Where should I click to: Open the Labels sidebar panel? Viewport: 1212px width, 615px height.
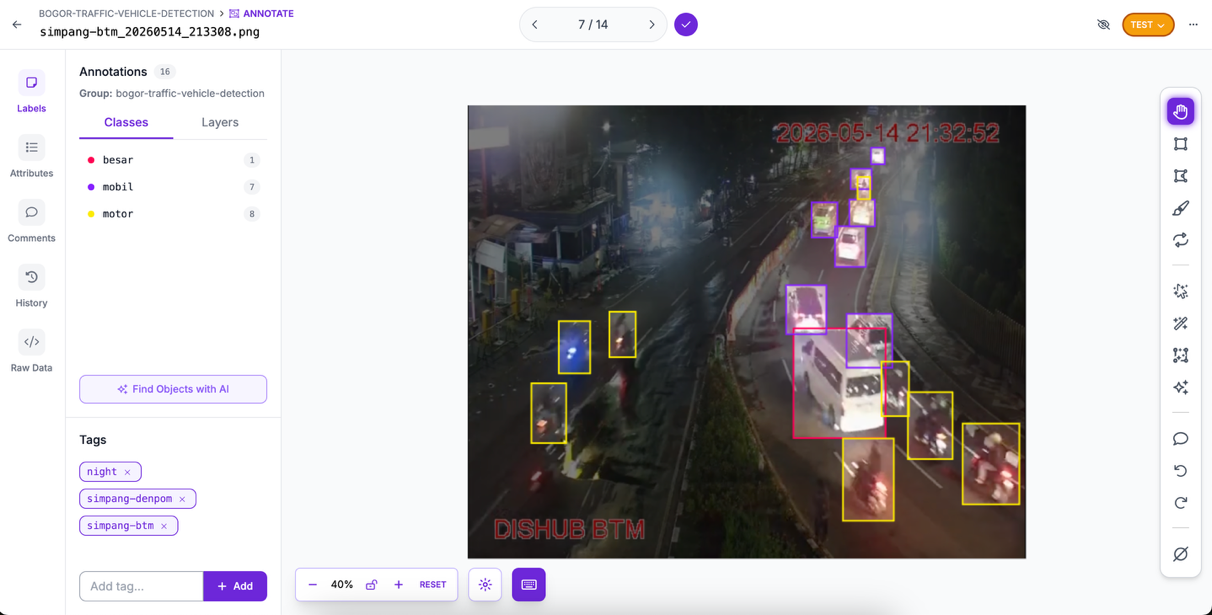click(31, 92)
